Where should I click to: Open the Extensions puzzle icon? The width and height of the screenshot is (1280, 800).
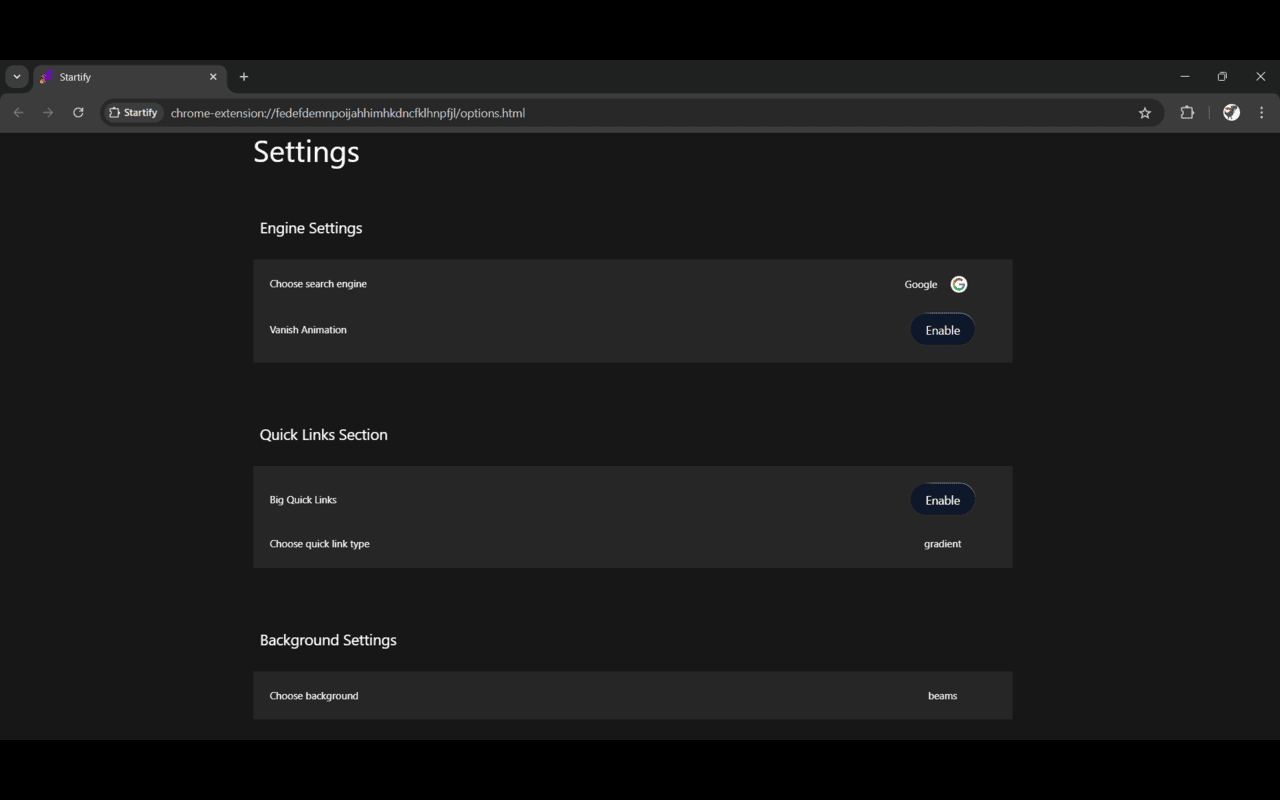[x=1187, y=113]
